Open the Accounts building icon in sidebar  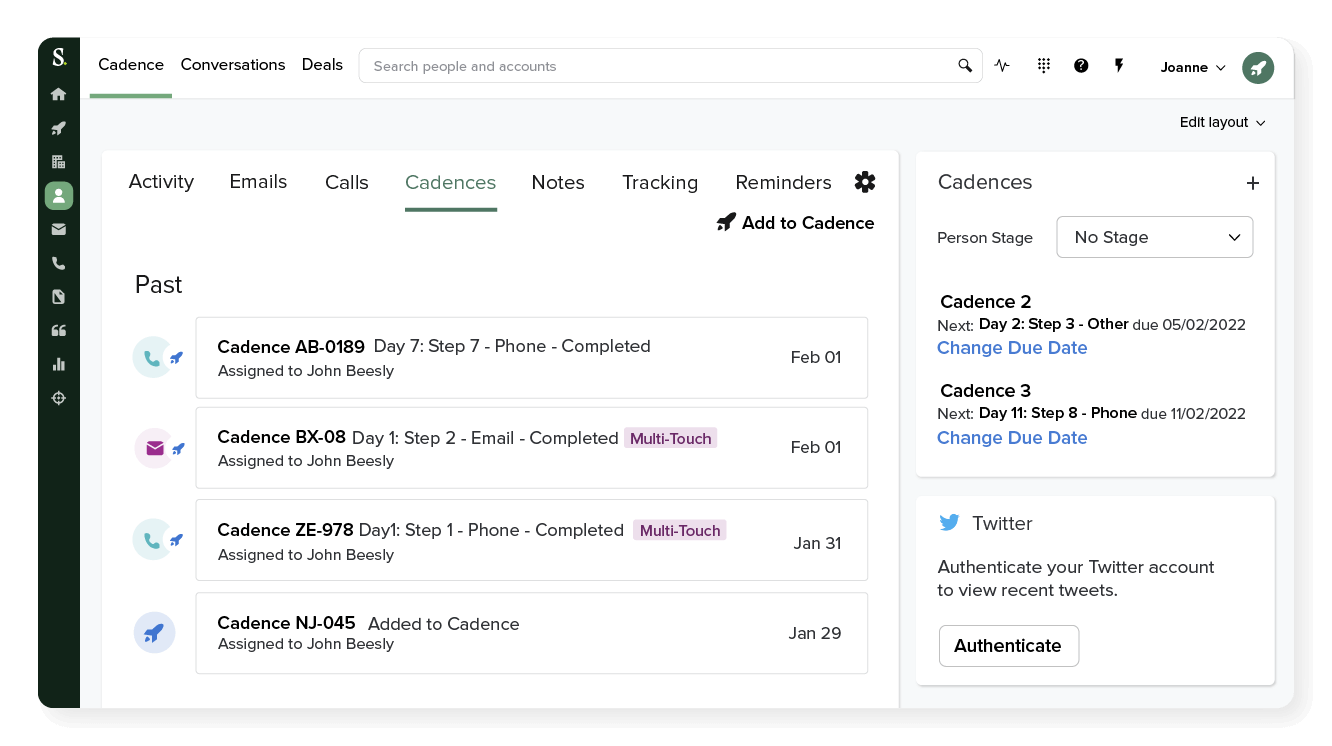[x=58, y=161]
